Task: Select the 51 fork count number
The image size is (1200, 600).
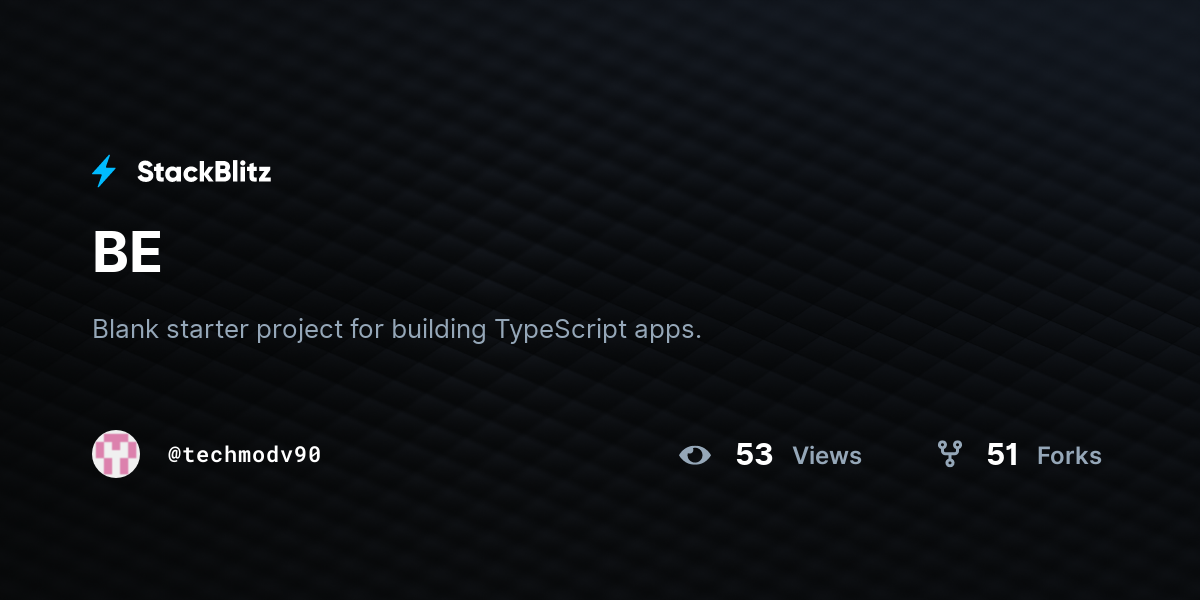Action: (1002, 455)
